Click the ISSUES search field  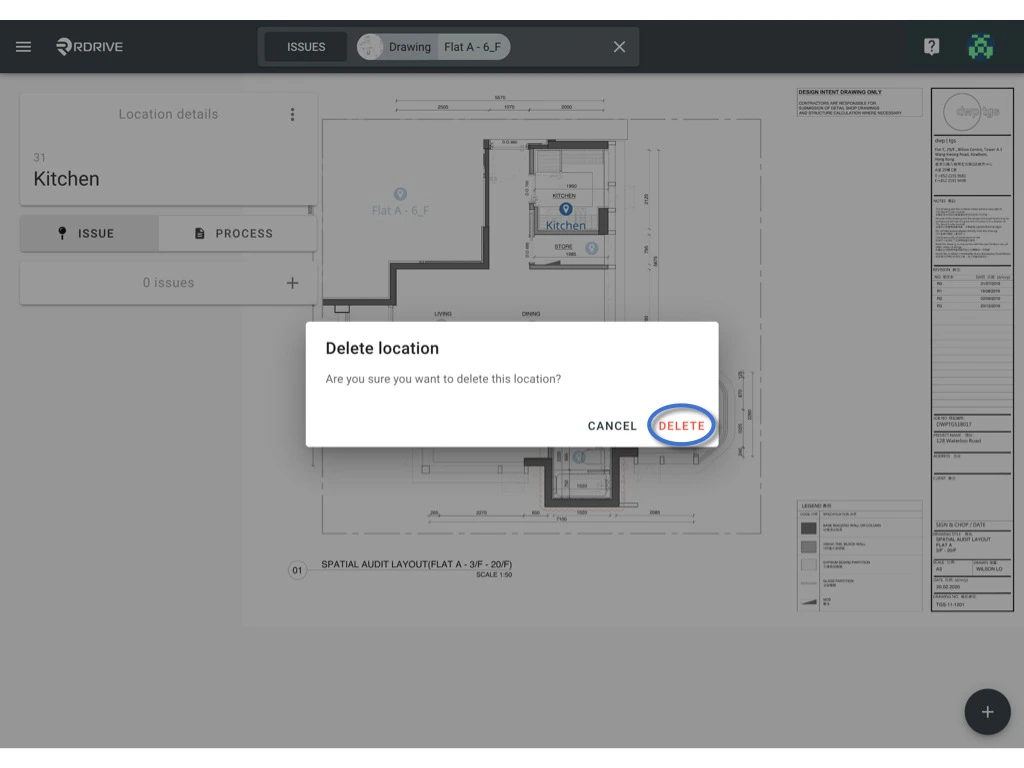(x=305, y=46)
